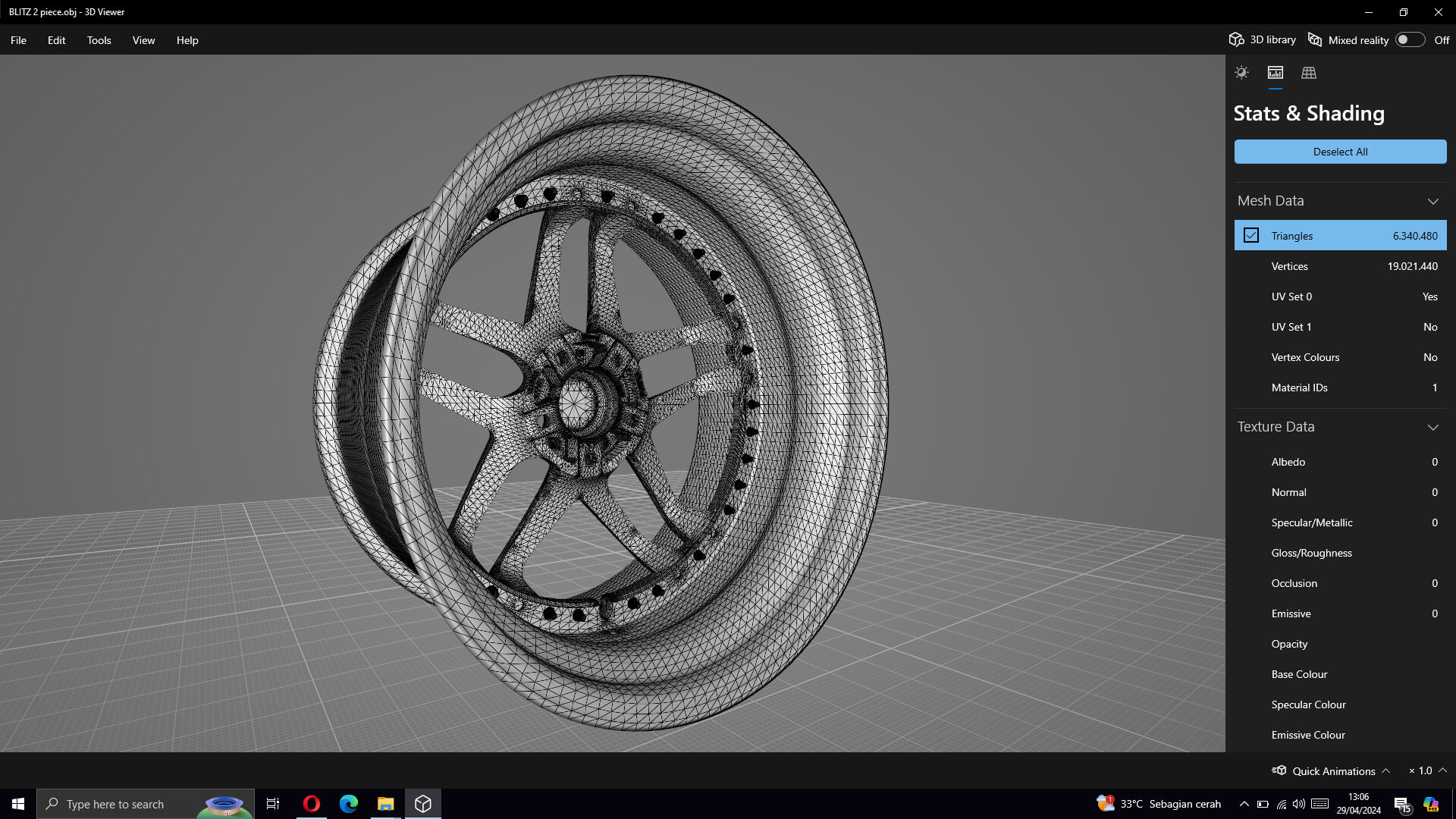The width and height of the screenshot is (1456, 819).
Task: Click the Mixed reality cube icon
Action: coord(1315,39)
